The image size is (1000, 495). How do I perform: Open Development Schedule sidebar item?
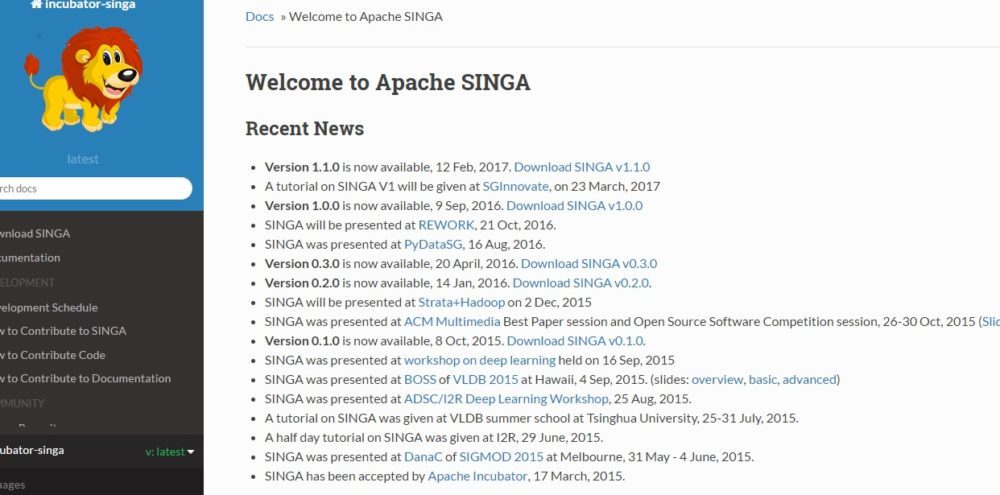click(48, 307)
